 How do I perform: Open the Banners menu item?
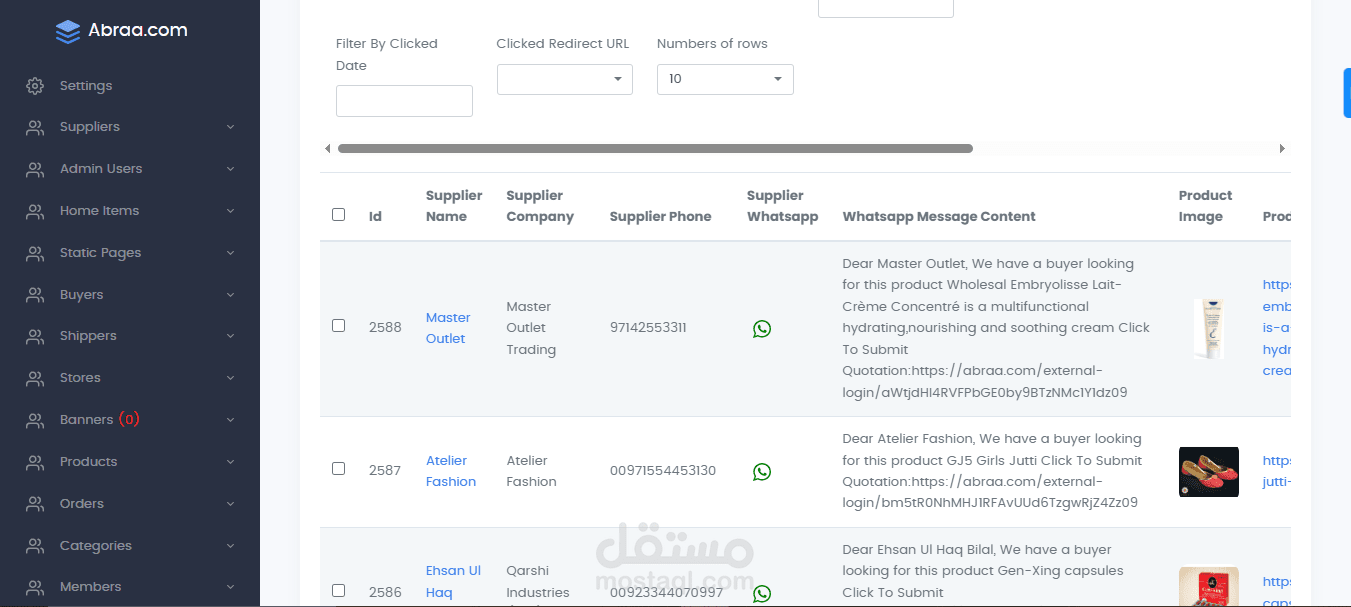tap(87, 420)
